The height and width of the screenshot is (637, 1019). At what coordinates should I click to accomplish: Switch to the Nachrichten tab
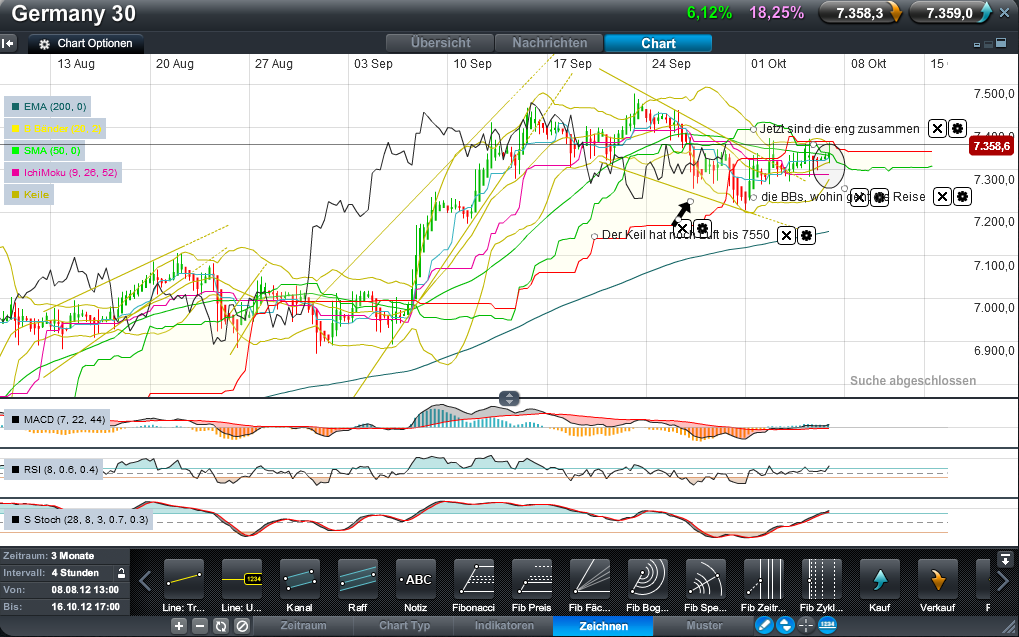[549, 43]
